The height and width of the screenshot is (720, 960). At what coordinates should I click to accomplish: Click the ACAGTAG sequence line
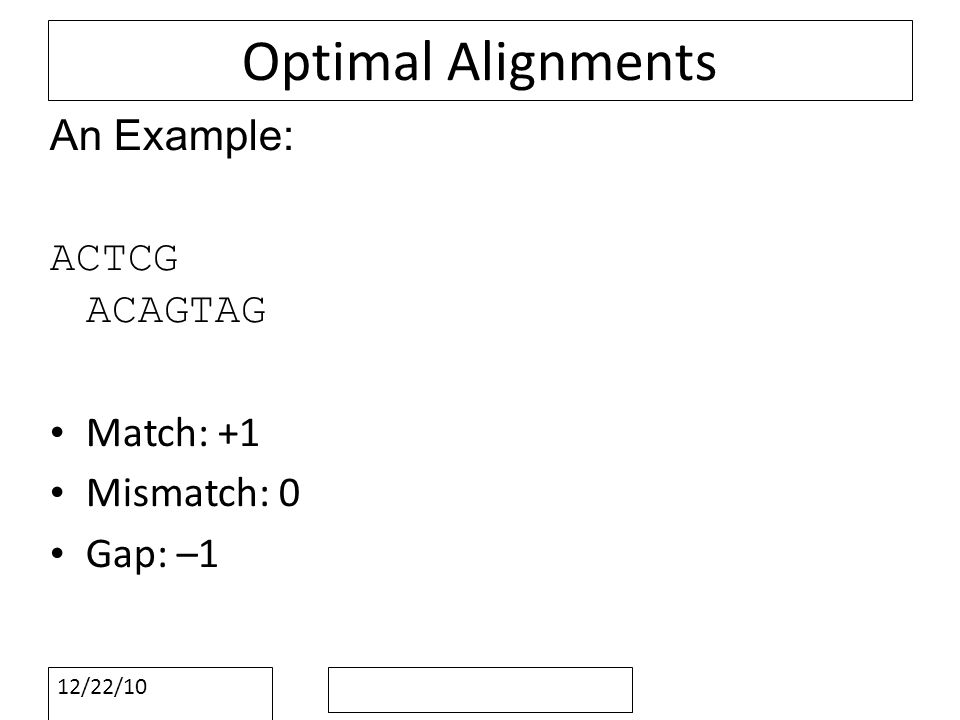click(x=176, y=310)
